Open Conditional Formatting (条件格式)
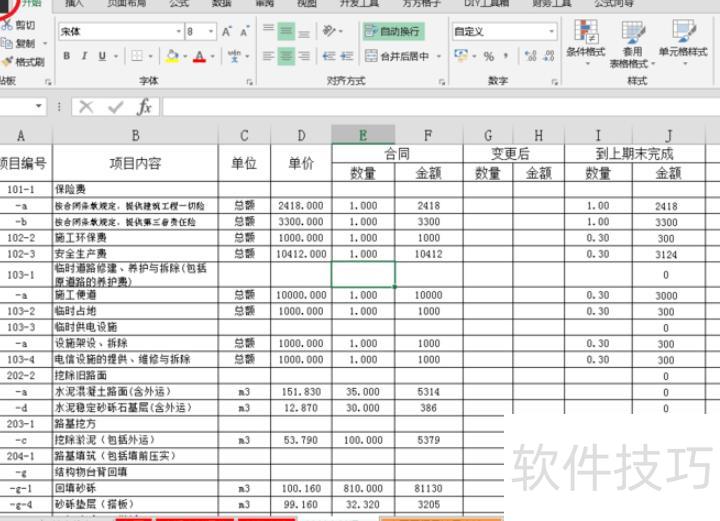The height and width of the screenshot is (521, 720). [586, 42]
